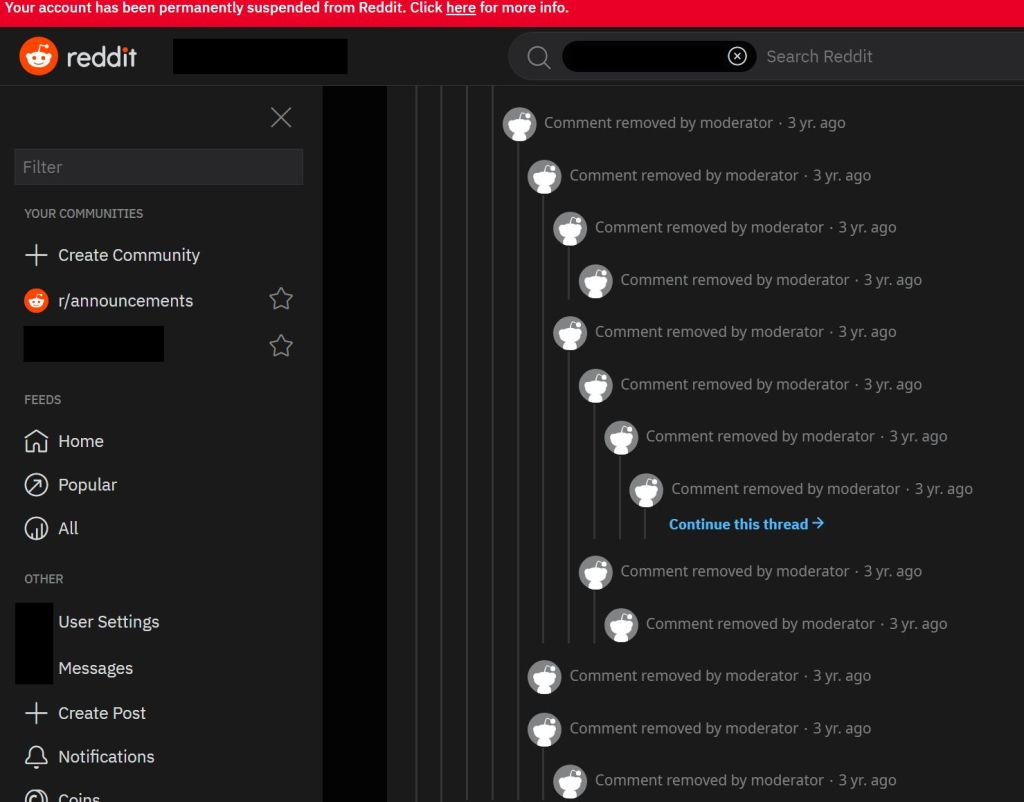Viewport: 1024px width, 802px height.
Task: Click the Search Reddit field
Action: [x=819, y=57]
